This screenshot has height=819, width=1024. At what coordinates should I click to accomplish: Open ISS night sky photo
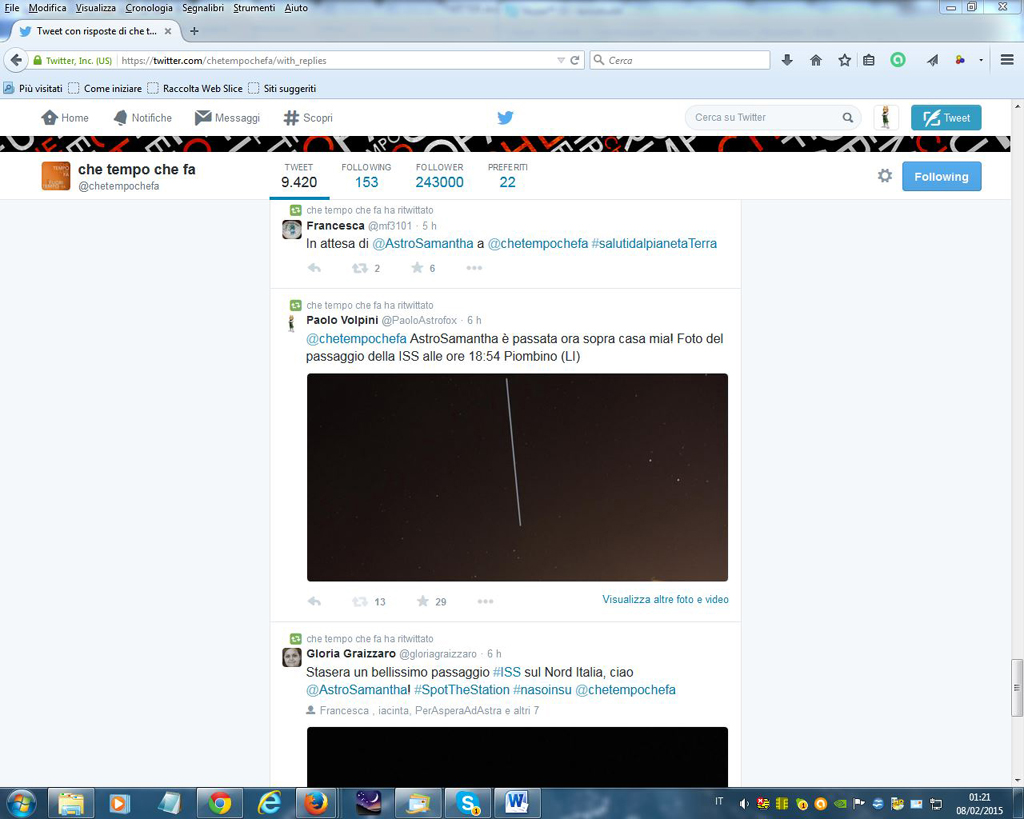(517, 477)
